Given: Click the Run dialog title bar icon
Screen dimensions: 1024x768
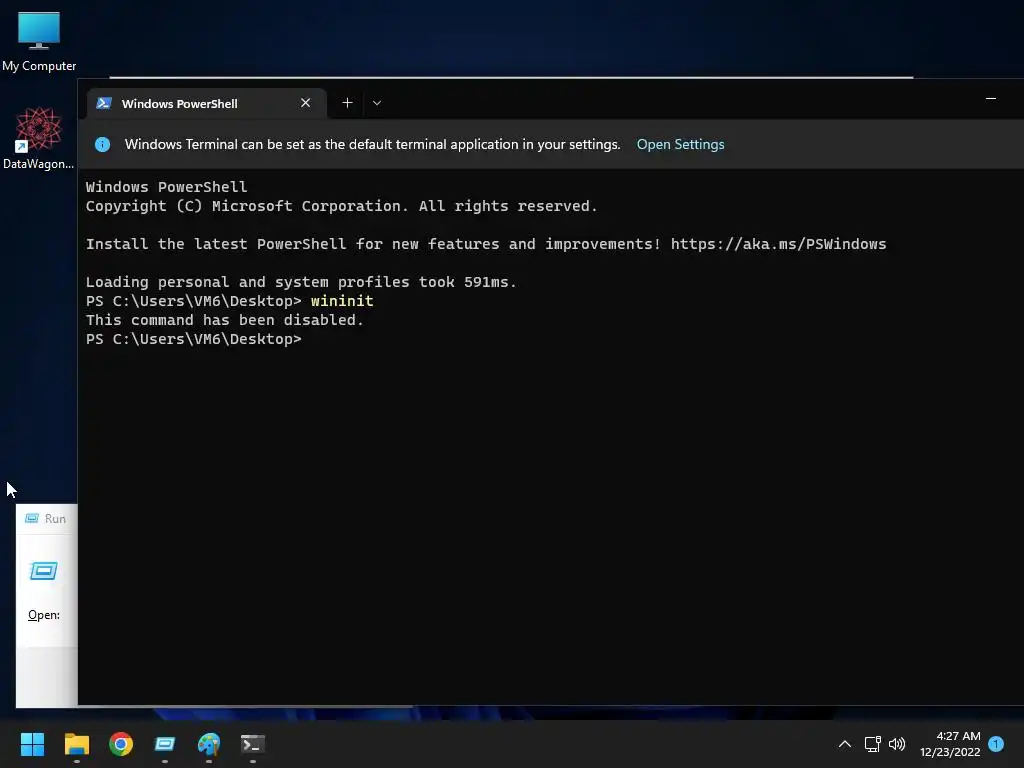Looking at the screenshot, I should coord(31,519).
